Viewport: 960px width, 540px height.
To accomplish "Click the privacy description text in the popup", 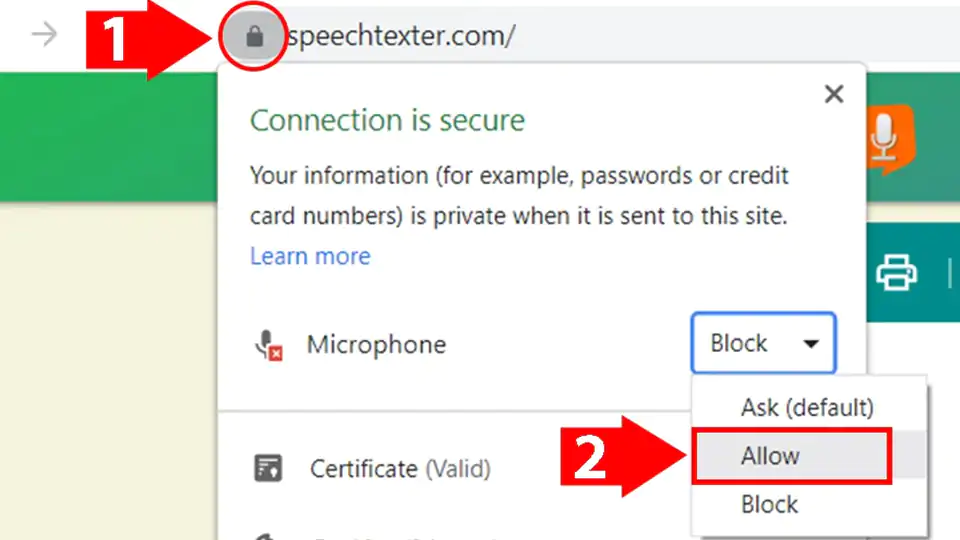I will click(518, 196).
